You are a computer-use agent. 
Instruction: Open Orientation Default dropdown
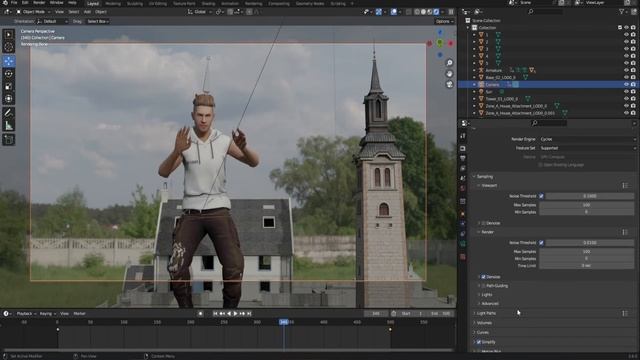pos(52,21)
